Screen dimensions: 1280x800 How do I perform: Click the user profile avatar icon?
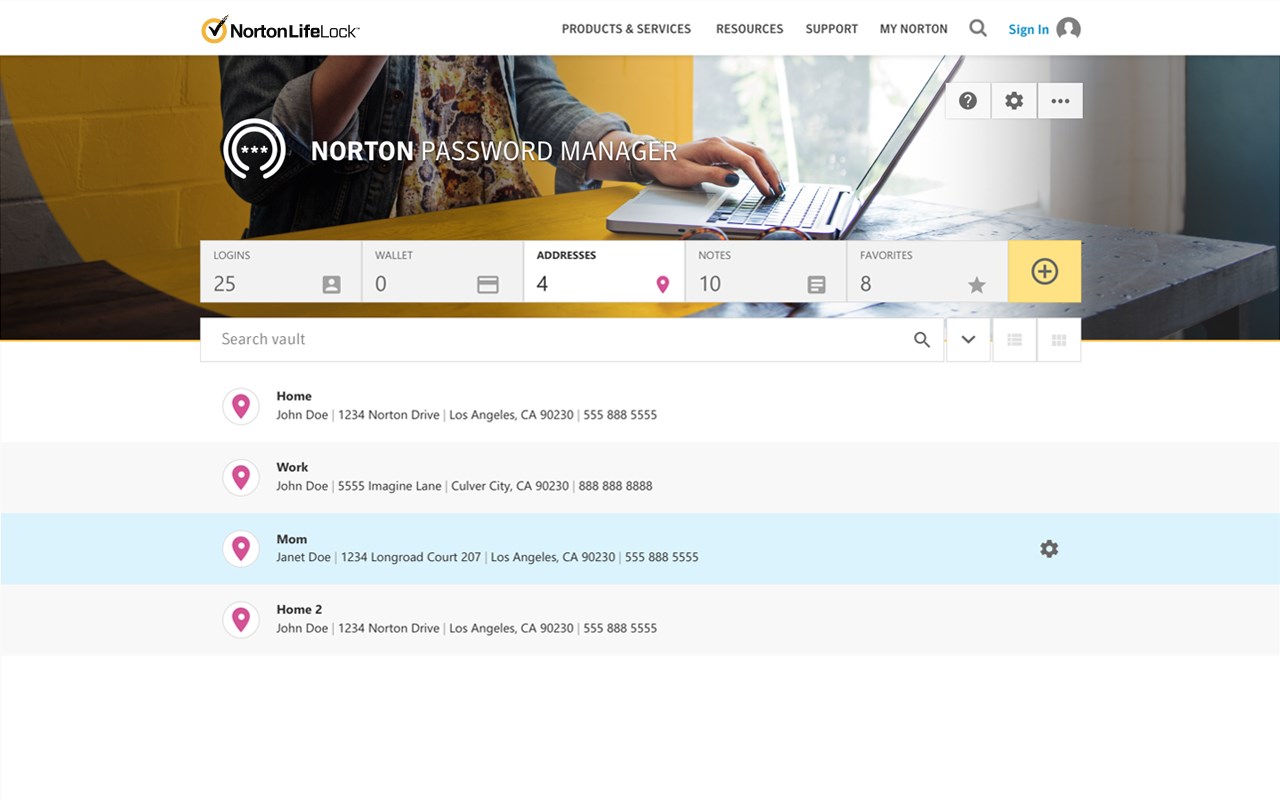pos(1069,29)
